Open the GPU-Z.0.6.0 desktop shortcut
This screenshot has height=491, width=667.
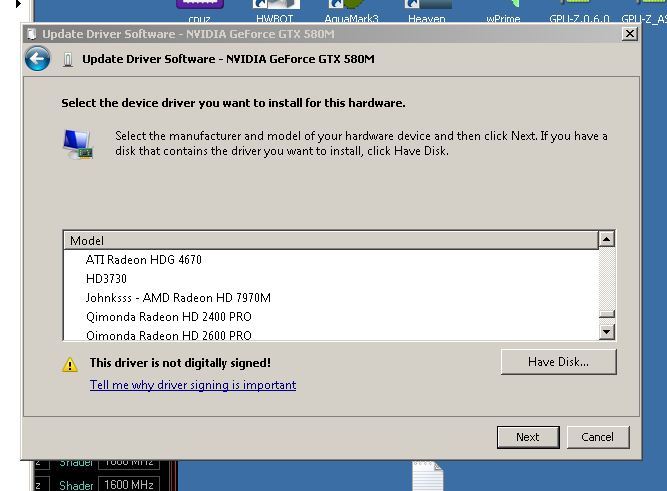[579, 11]
